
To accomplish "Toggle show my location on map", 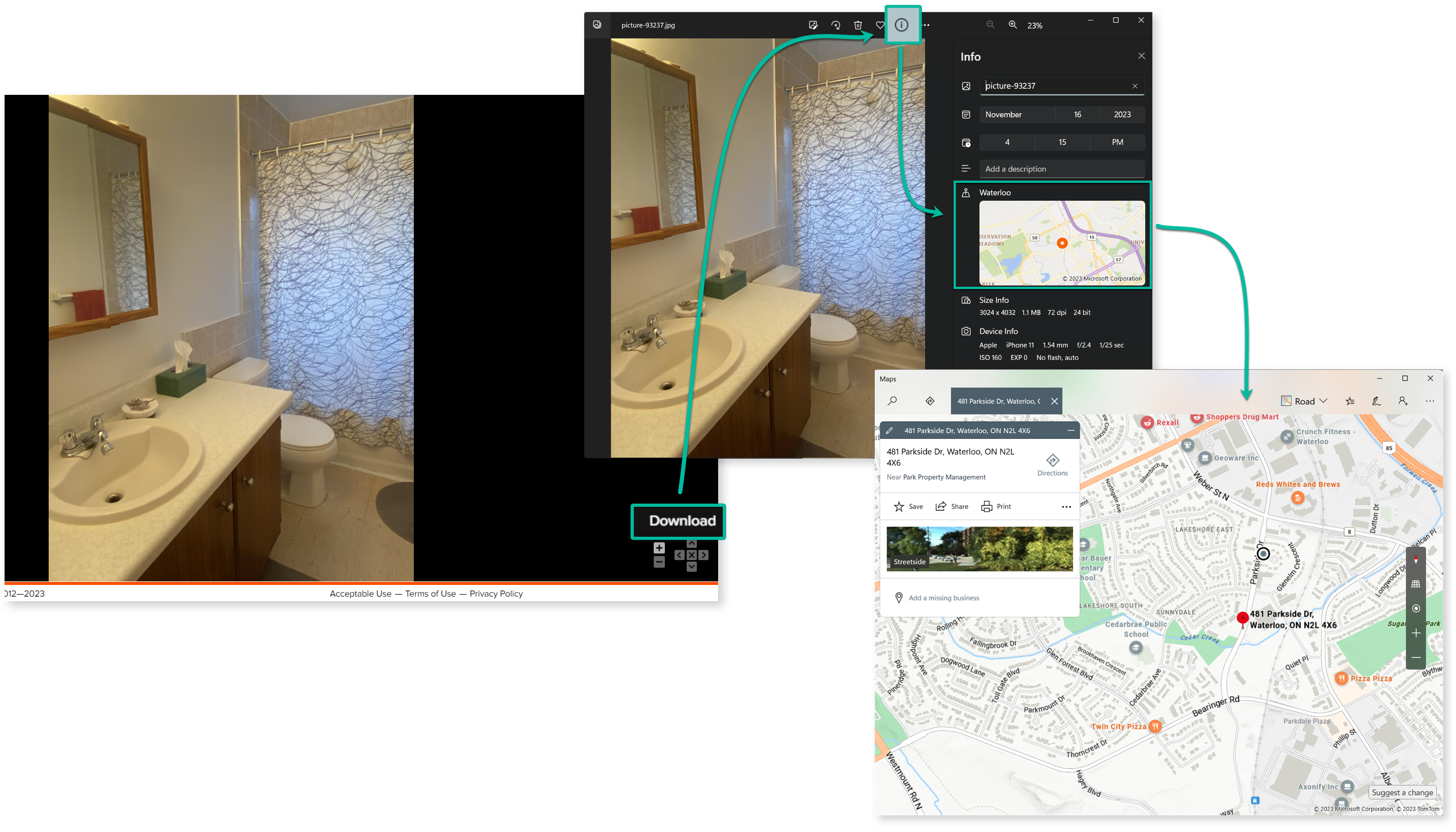I will coord(1415,609).
